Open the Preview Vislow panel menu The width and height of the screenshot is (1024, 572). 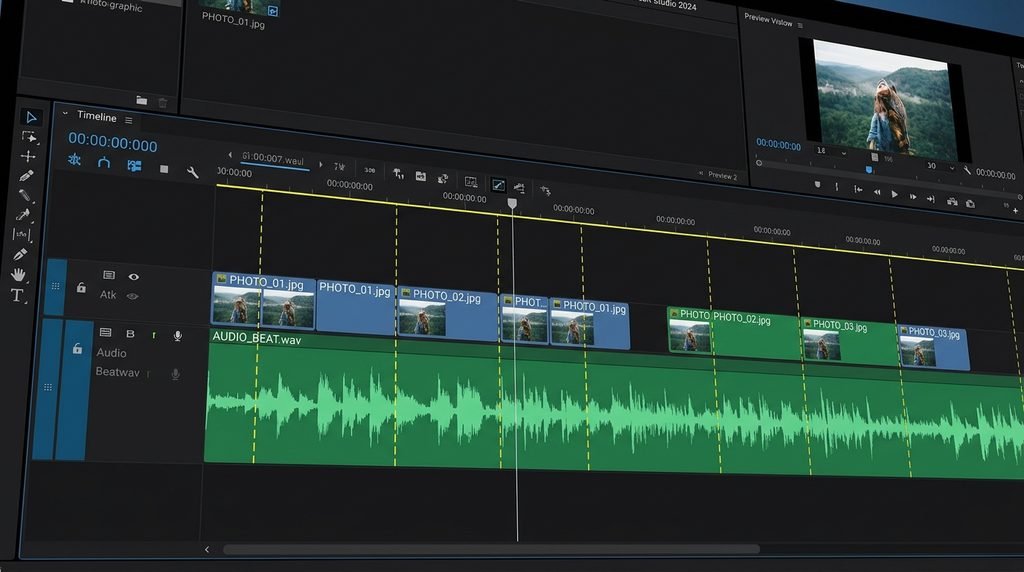tap(800, 25)
